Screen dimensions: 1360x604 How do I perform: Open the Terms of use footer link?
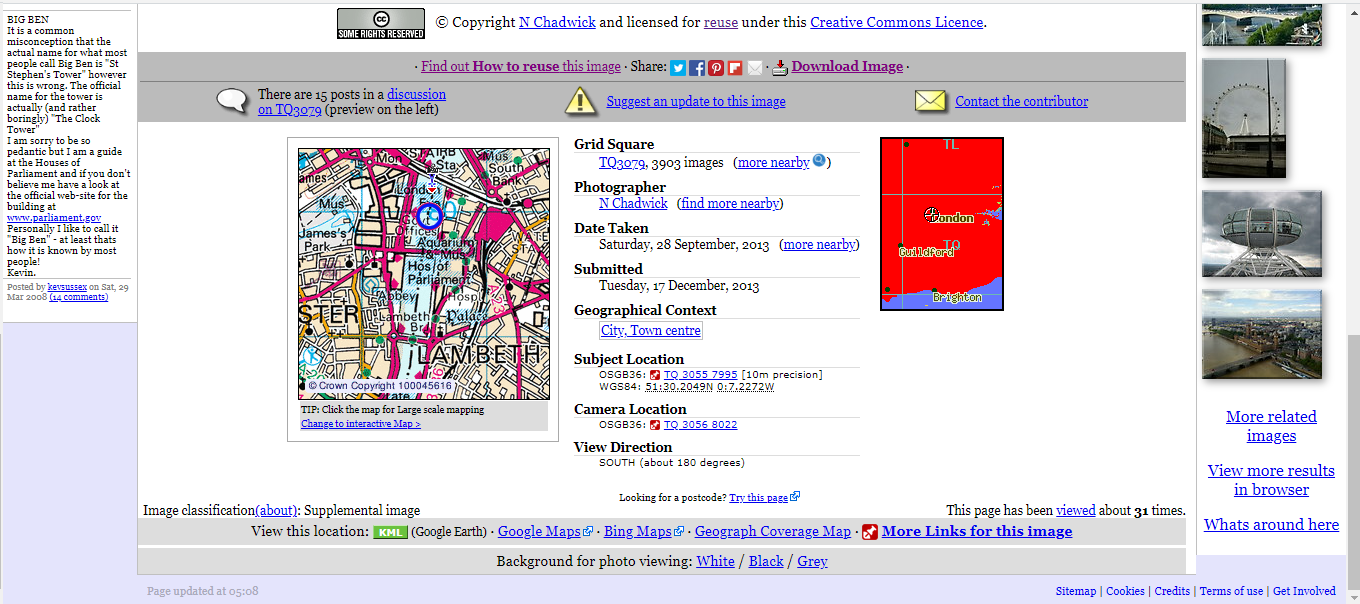(1231, 591)
